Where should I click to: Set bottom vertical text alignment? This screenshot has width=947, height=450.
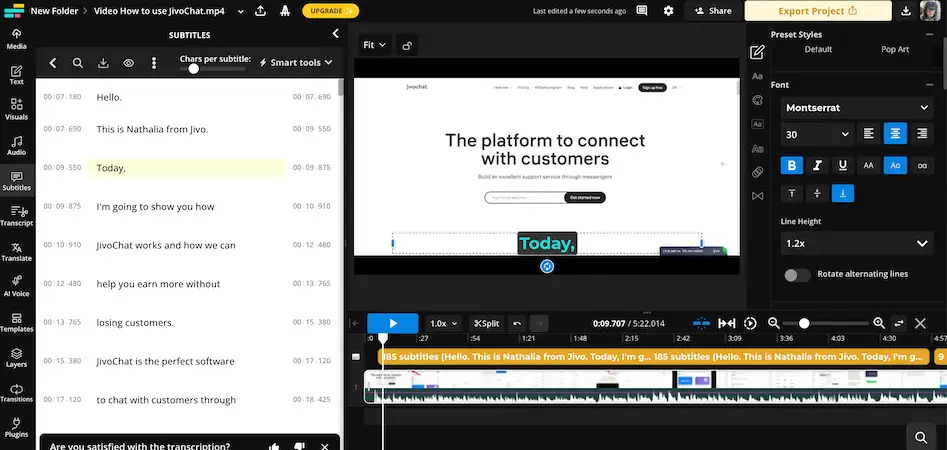pos(843,193)
